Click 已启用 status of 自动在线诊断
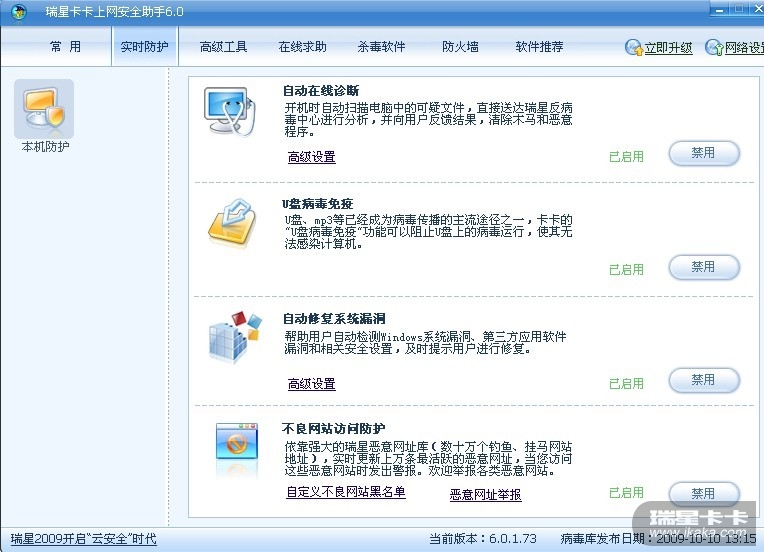This screenshot has height=552, width=764. [626, 157]
